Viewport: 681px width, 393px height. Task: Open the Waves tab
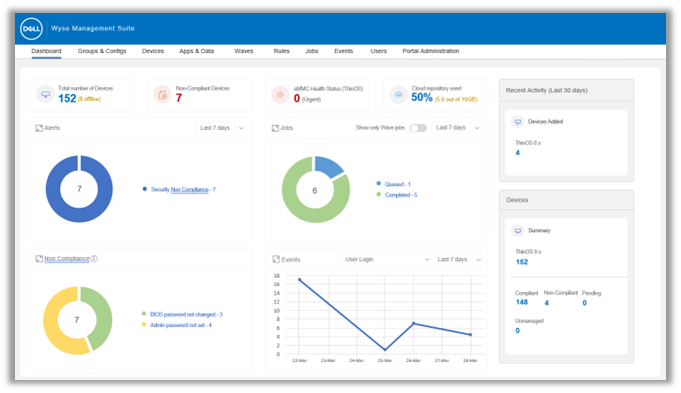244,51
